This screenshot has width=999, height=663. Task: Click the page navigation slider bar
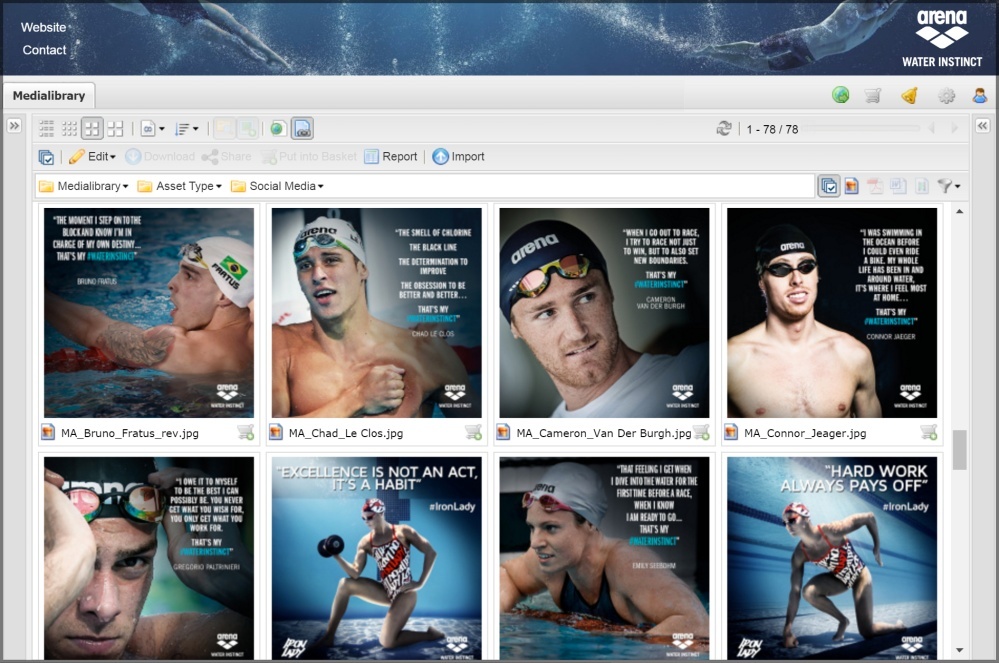[x=861, y=129]
